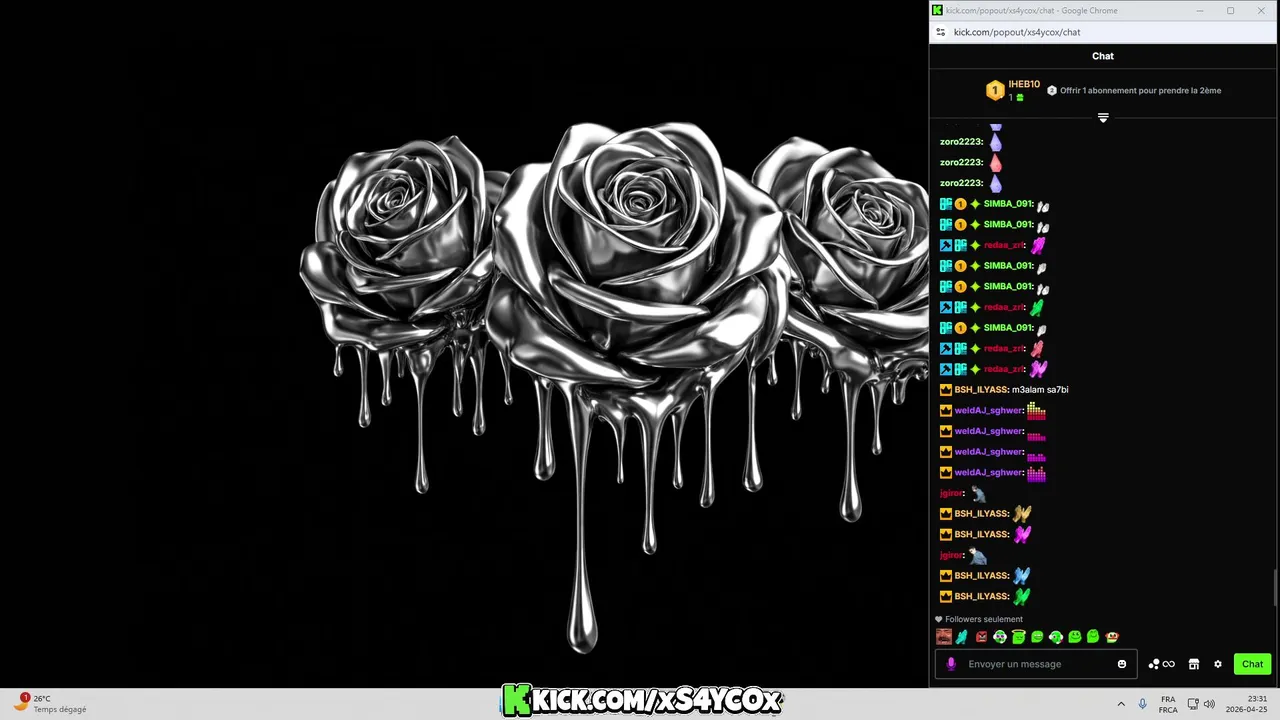This screenshot has width=1280, height=720.
Task: Insert the meme face quick emote
Action: coord(944,637)
